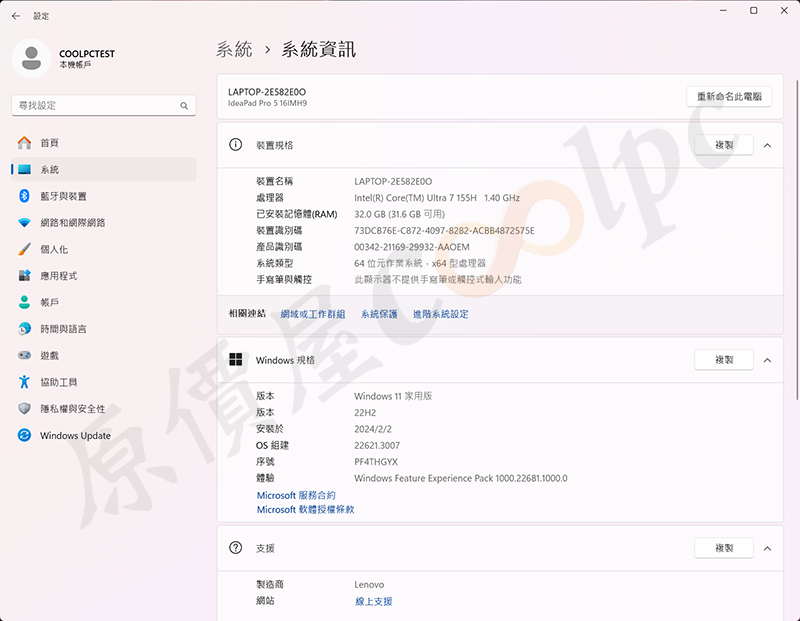Open 首頁 in the sidebar
Image resolution: width=800 pixels, height=621 pixels.
pyautogui.click(x=104, y=143)
